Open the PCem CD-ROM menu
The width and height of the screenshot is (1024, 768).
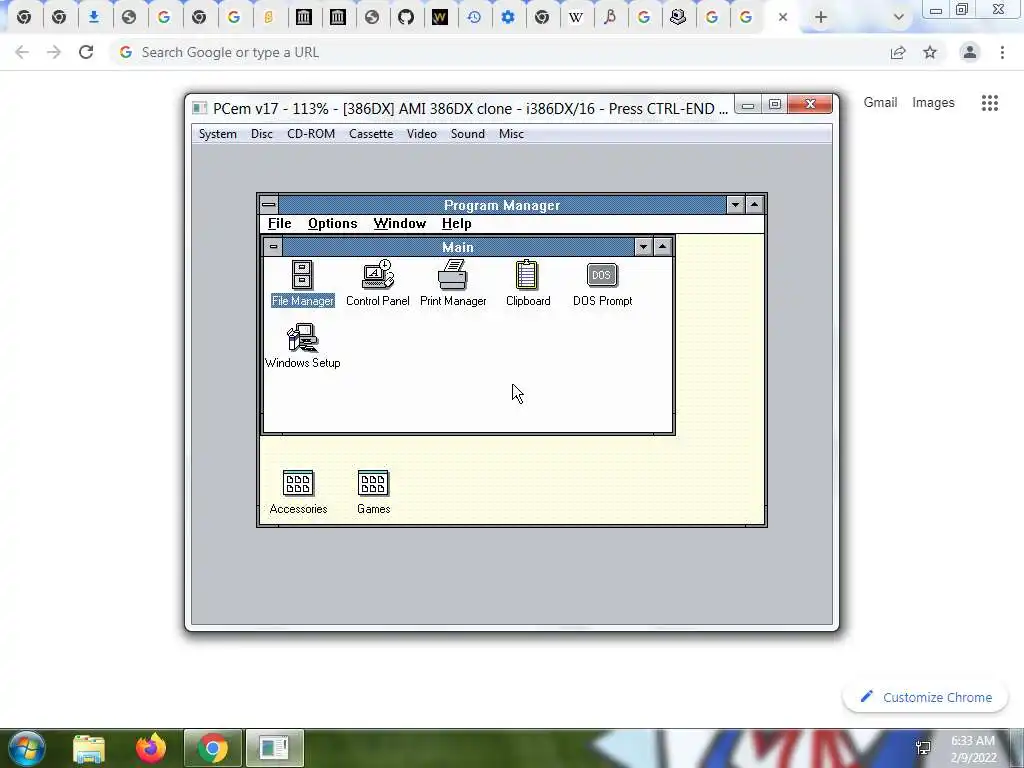311,134
